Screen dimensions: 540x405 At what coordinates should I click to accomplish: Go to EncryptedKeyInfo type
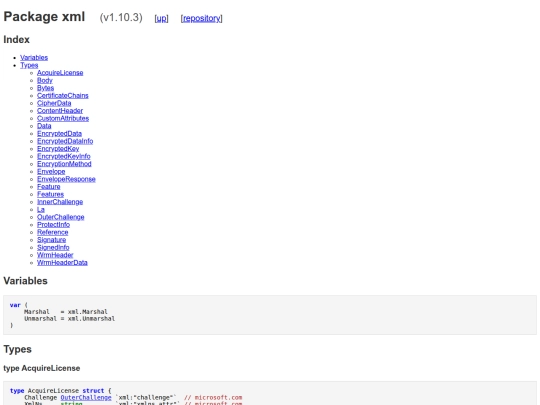pyautogui.click(x=64, y=156)
